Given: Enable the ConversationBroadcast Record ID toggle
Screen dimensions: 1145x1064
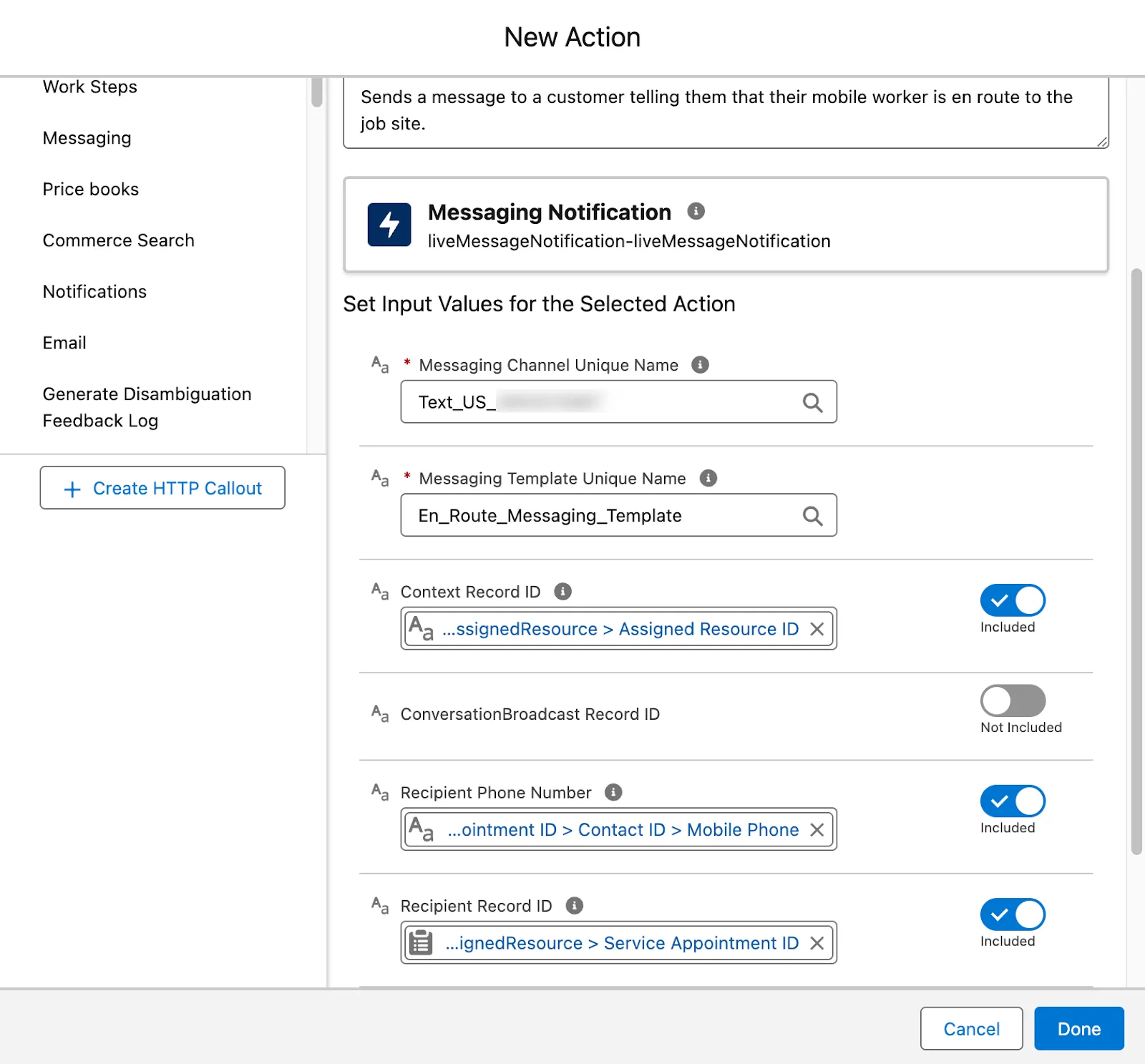Looking at the screenshot, I should [x=1013, y=701].
